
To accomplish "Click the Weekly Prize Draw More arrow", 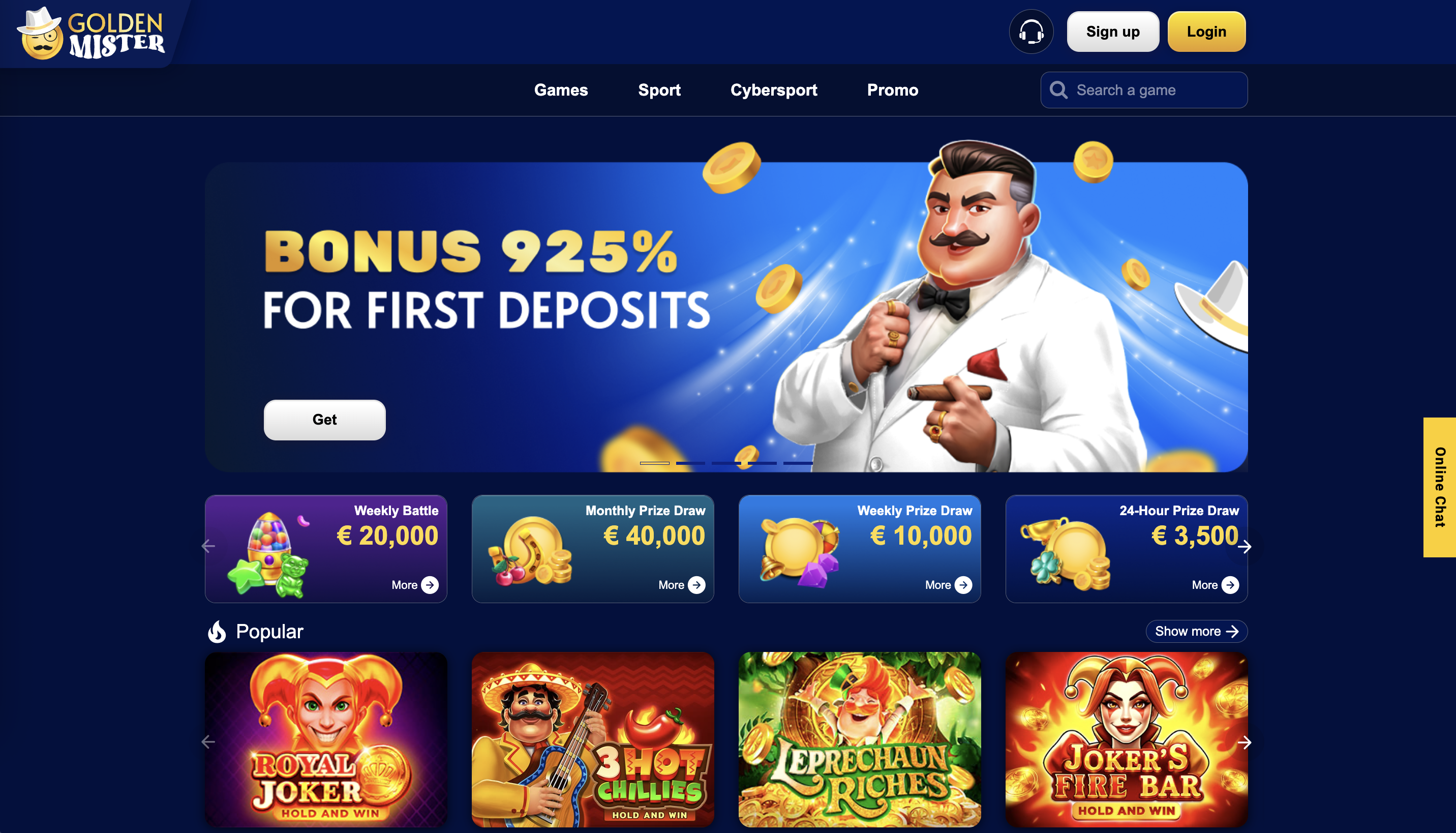I will pyautogui.click(x=963, y=585).
